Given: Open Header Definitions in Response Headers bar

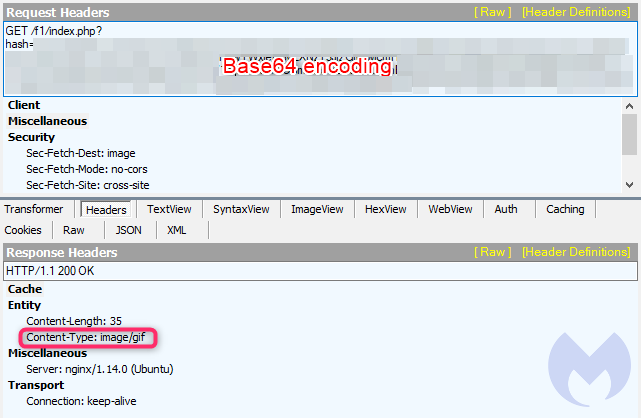Looking at the screenshot, I should (x=575, y=252).
